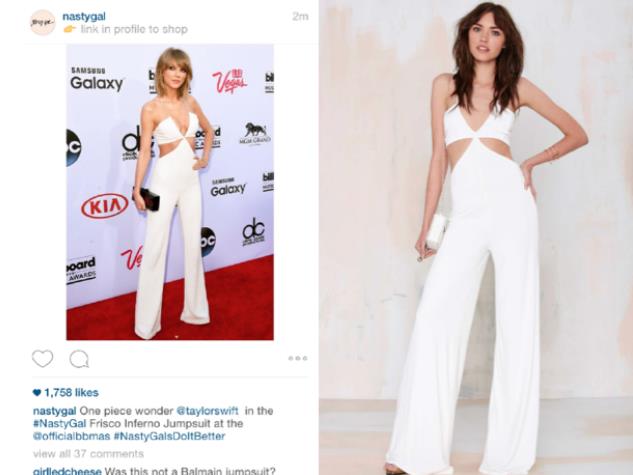Open comments via speech bubble icon
The height and width of the screenshot is (475, 633).
point(79,359)
